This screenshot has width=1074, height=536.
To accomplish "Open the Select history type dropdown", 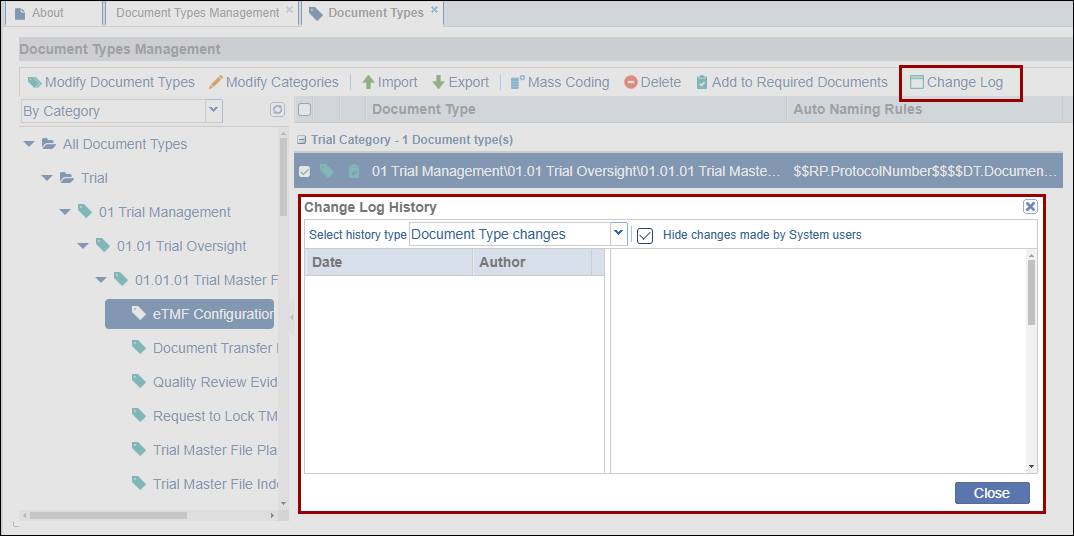I will click(619, 234).
